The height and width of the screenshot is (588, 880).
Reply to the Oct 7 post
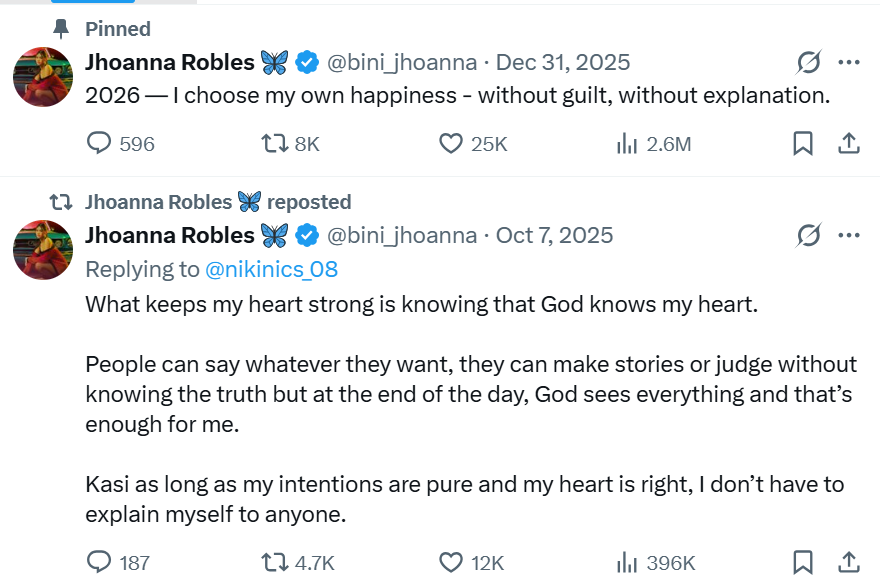coord(100,562)
